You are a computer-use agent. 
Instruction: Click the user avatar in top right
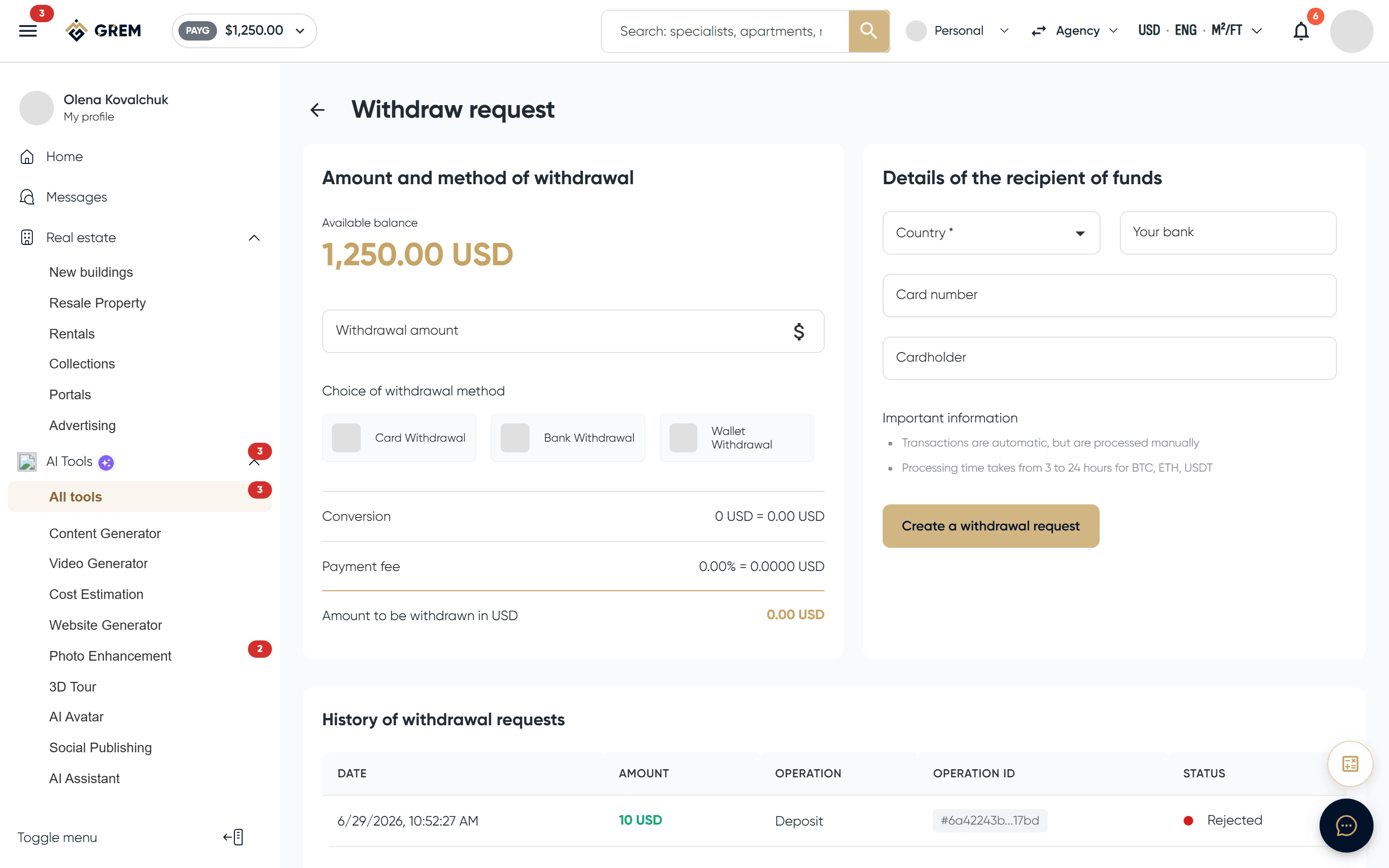1351,31
